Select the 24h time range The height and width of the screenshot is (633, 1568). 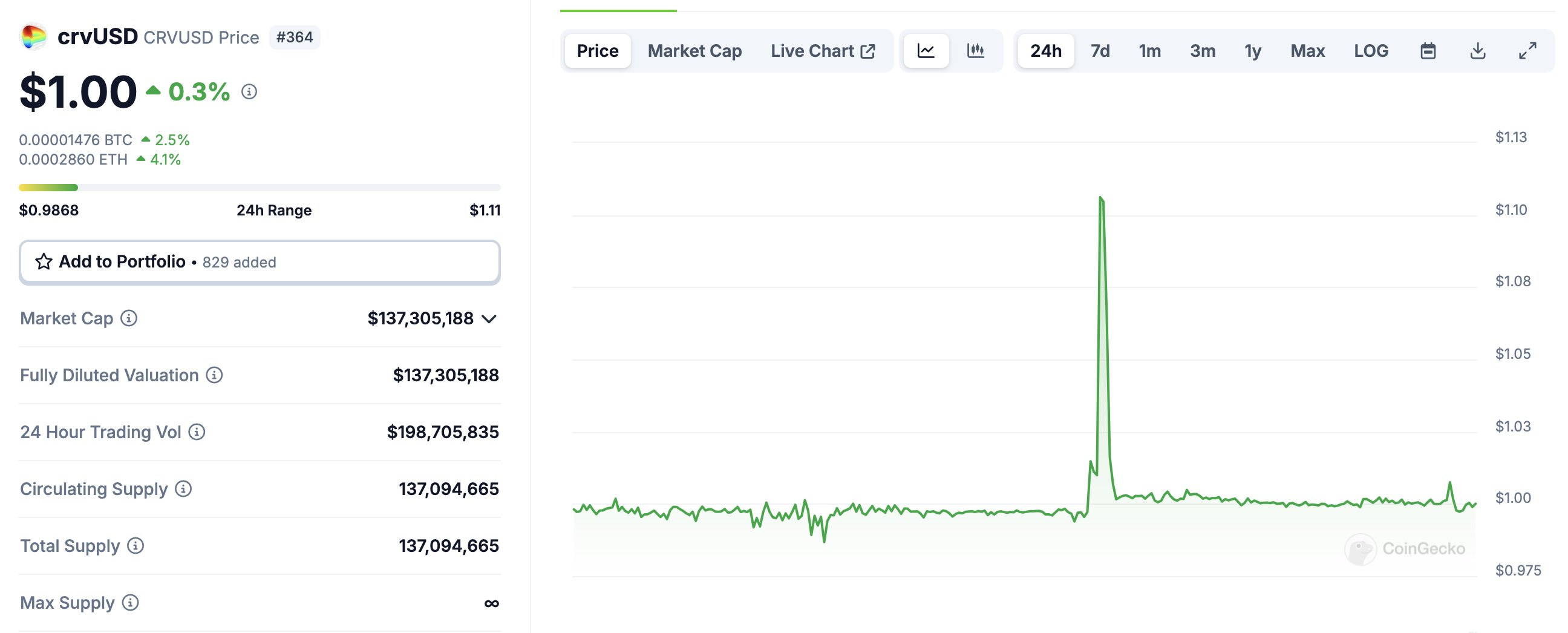point(1046,50)
